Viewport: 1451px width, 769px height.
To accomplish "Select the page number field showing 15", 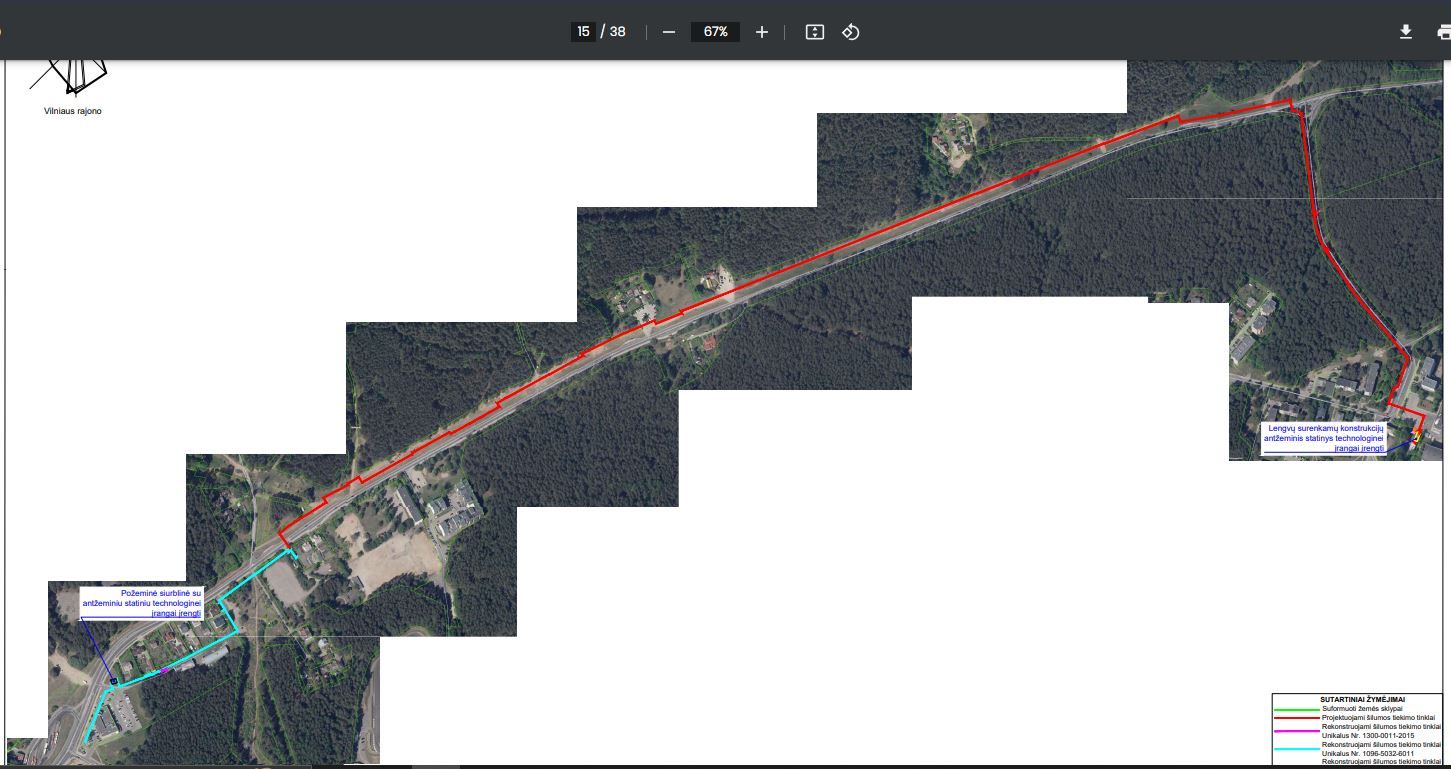I will click(583, 32).
